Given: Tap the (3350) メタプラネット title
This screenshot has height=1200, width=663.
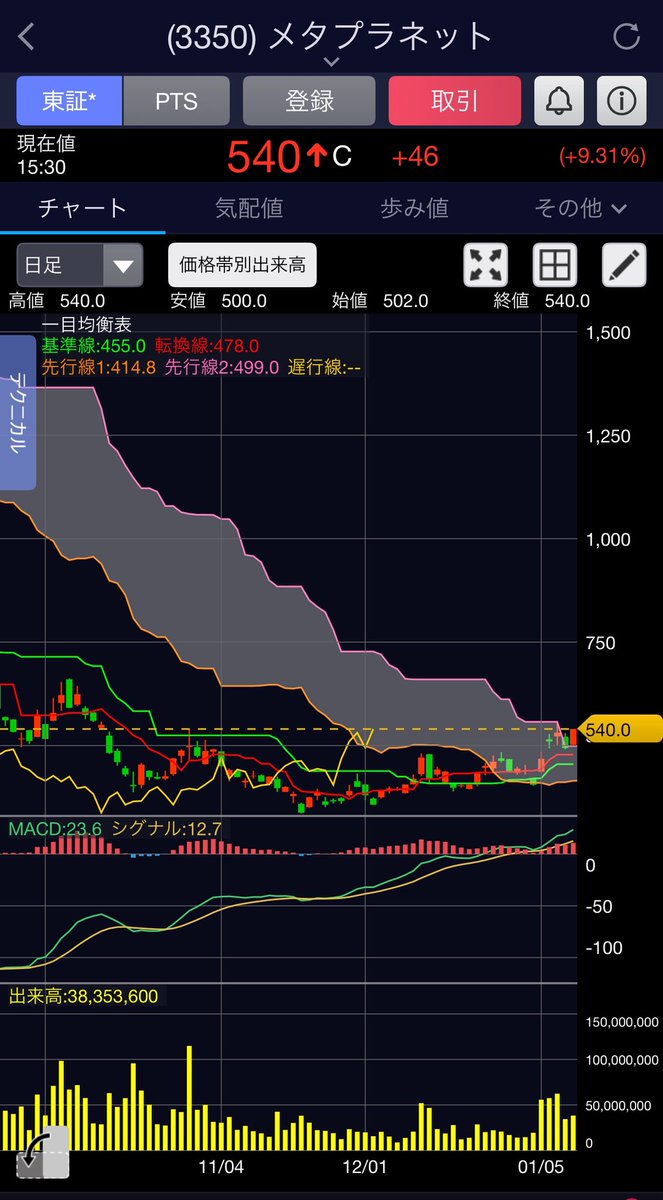Looking at the screenshot, I should tap(330, 36).
